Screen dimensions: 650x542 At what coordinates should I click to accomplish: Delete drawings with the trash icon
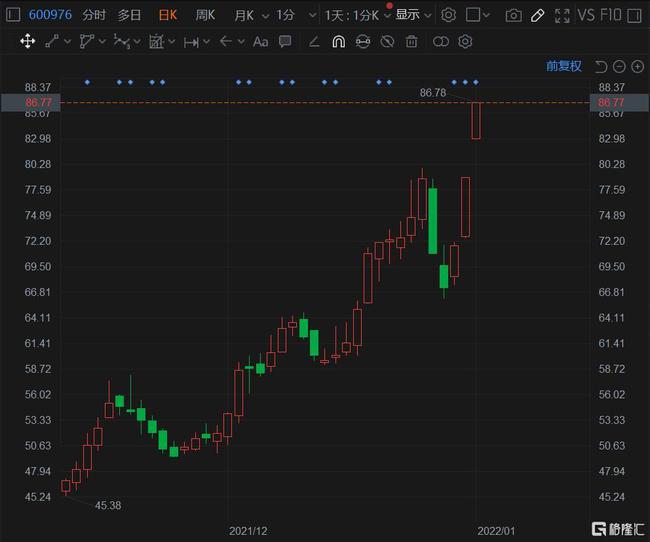pos(411,41)
